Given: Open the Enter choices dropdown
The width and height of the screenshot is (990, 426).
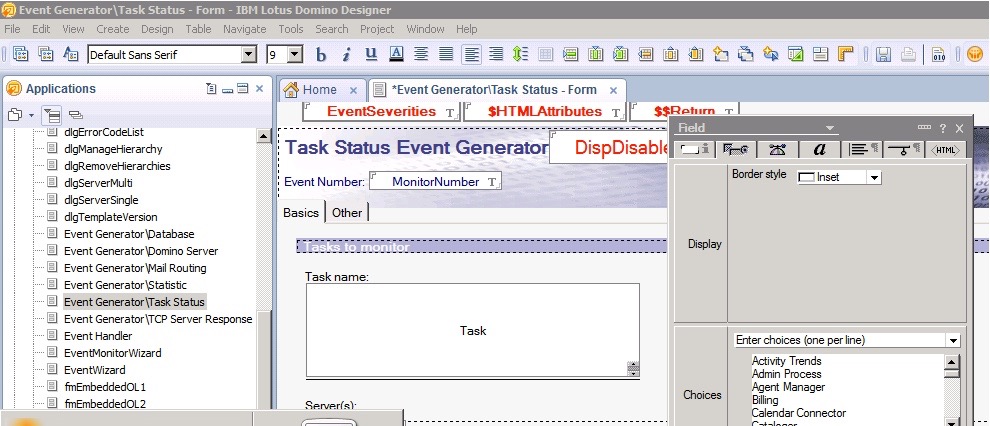Looking at the screenshot, I should pos(953,341).
